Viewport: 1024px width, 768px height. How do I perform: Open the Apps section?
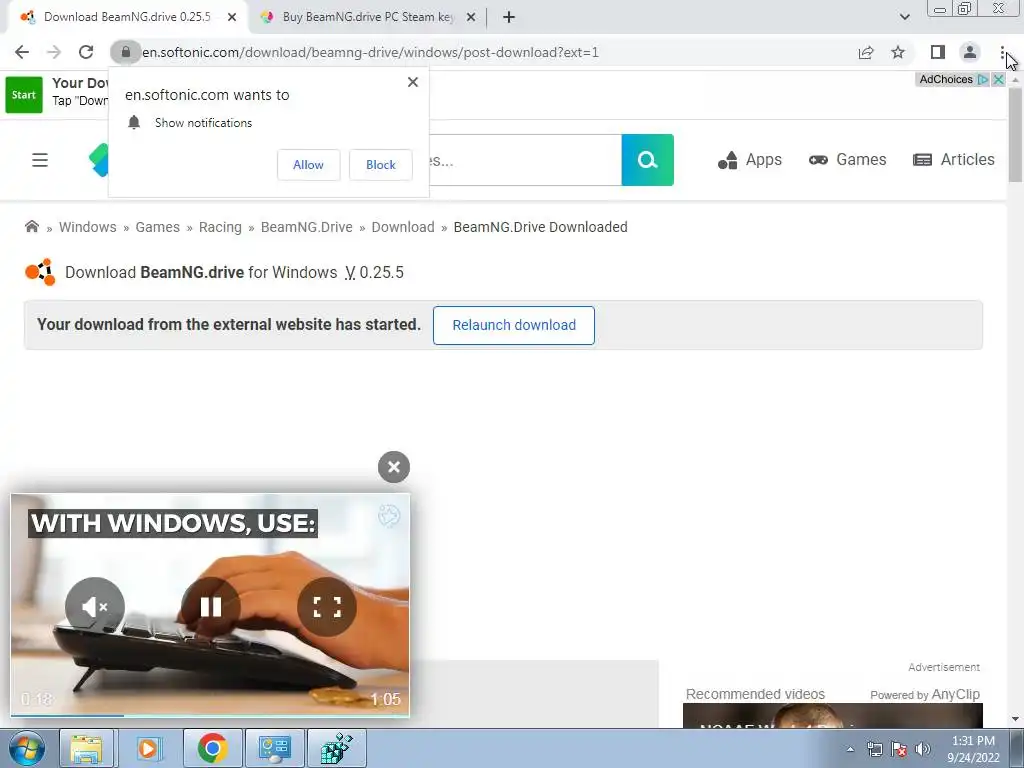pyautogui.click(x=750, y=160)
